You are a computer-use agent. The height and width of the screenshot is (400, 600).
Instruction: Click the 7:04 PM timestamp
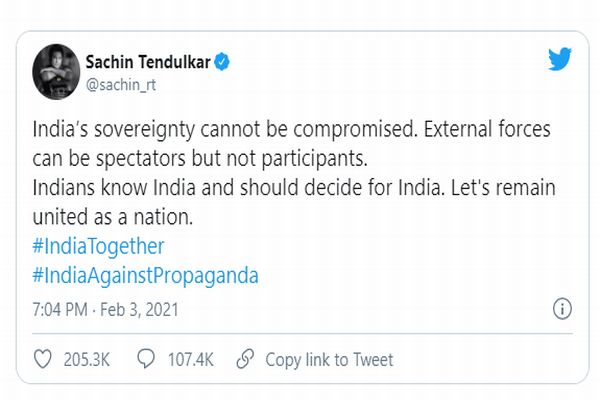tap(62, 308)
